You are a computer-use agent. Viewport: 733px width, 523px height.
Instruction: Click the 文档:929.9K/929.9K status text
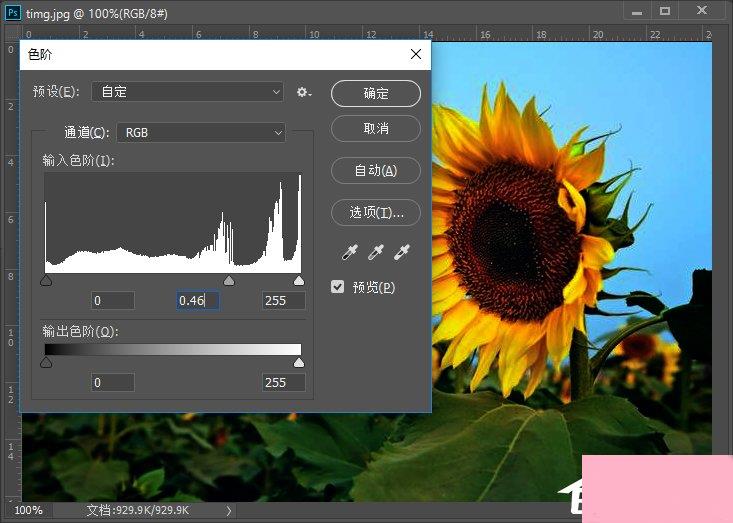pos(138,510)
